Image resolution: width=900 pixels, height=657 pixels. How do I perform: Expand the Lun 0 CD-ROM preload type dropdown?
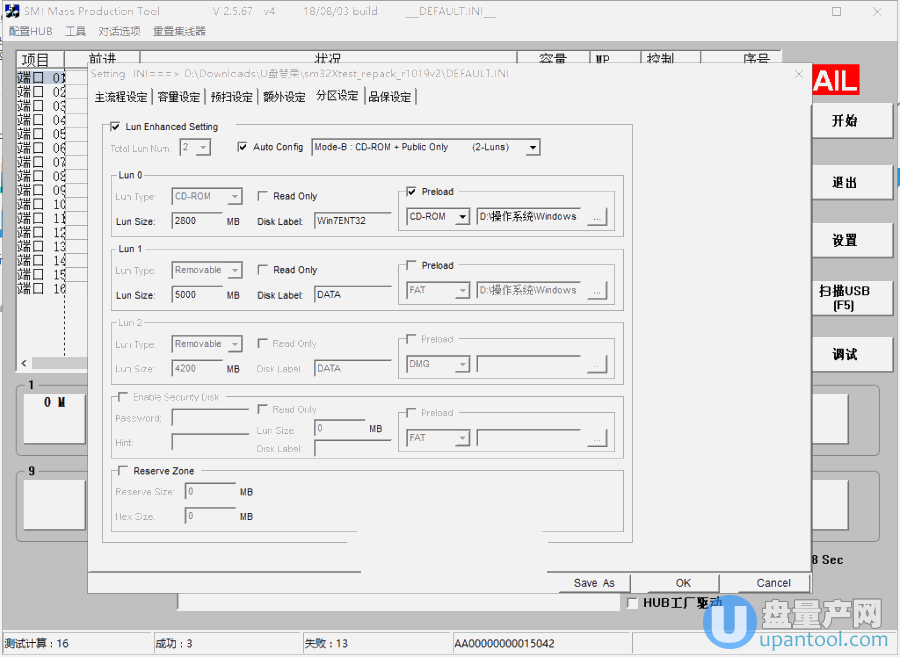tap(462, 217)
